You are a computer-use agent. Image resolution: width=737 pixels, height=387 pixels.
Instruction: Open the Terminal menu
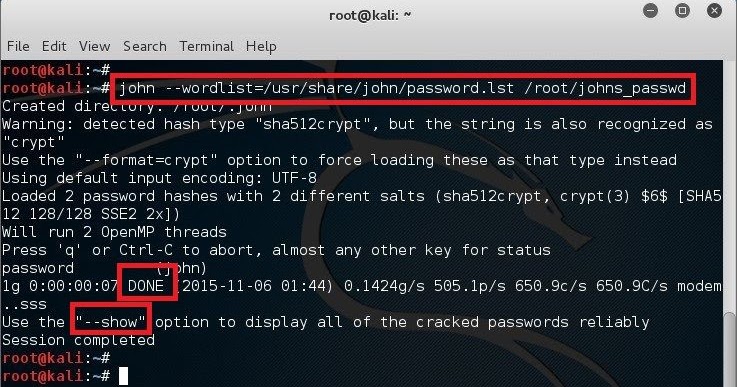[206, 46]
